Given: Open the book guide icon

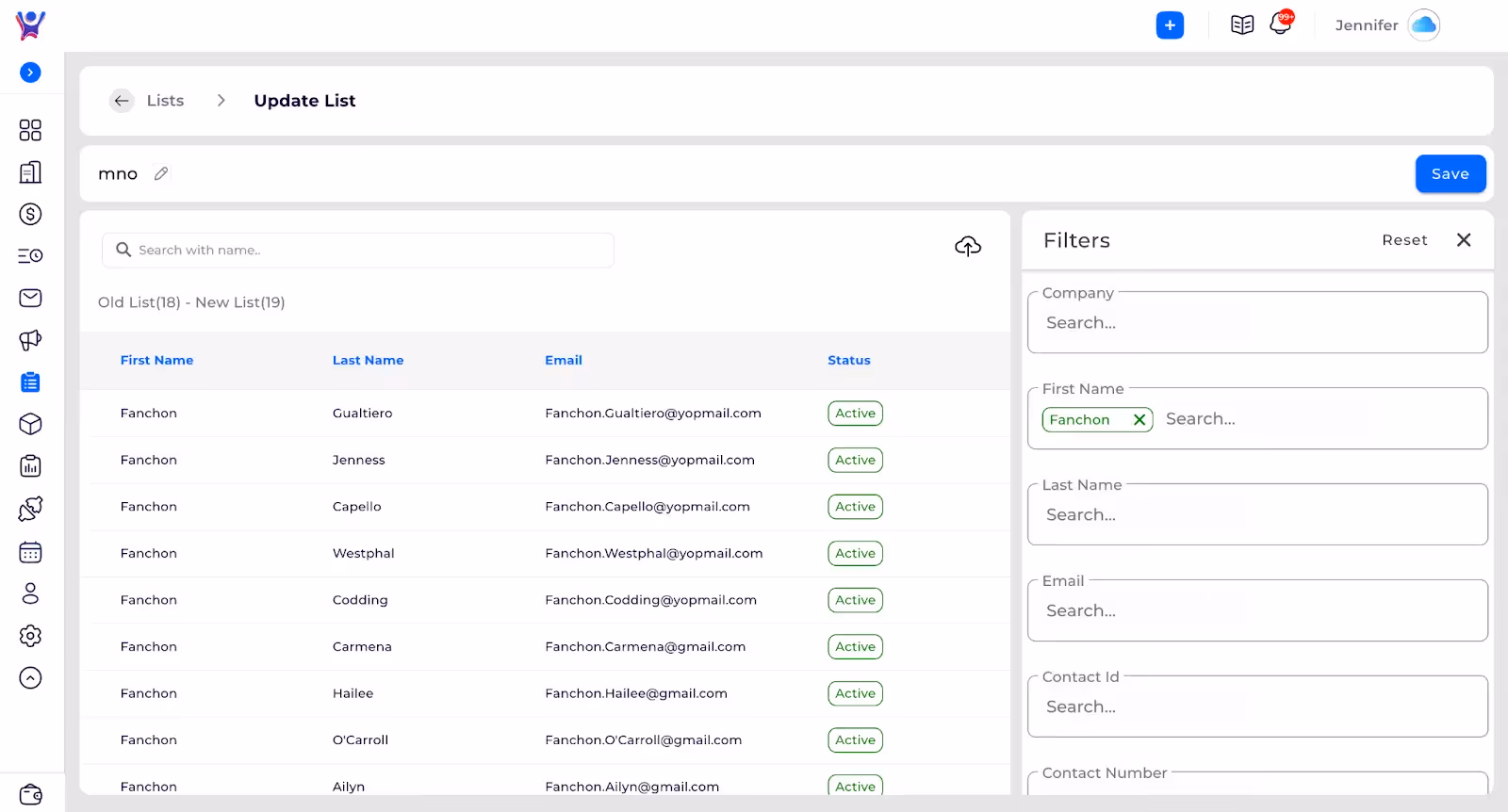Looking at the screenshot, I should (1242, 25).
